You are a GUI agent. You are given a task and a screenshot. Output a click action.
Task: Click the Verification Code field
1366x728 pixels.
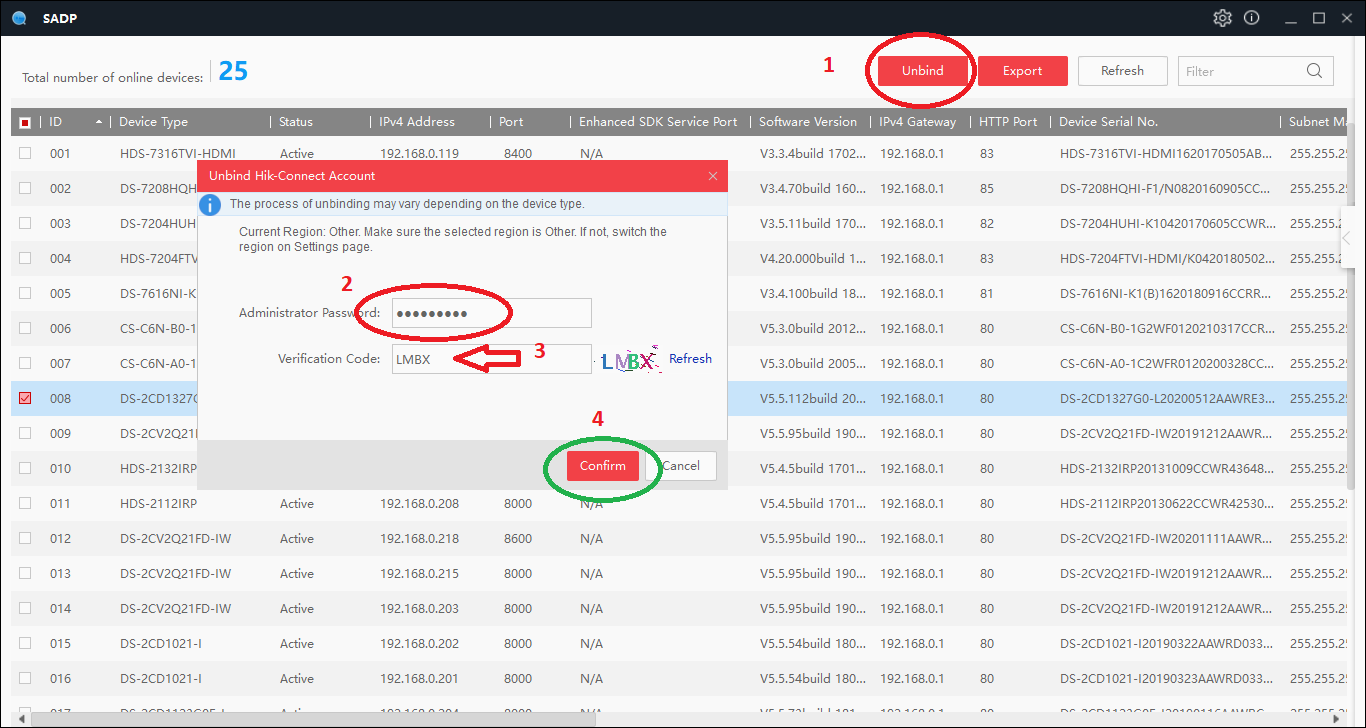(x=491, y=359)
